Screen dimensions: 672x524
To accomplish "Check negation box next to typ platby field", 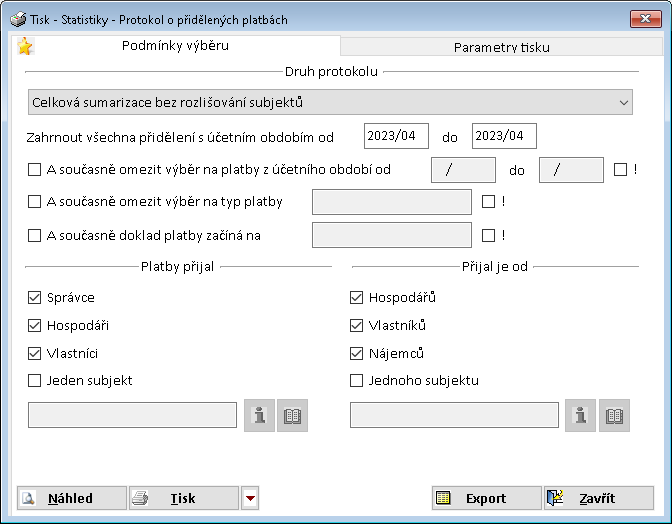I will 488,202.
